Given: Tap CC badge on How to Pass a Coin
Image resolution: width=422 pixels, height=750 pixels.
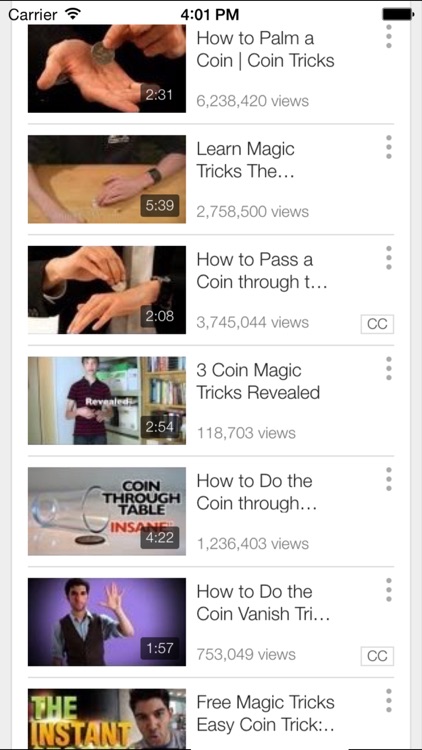Looking at the screenshot, I should point(377,324).
